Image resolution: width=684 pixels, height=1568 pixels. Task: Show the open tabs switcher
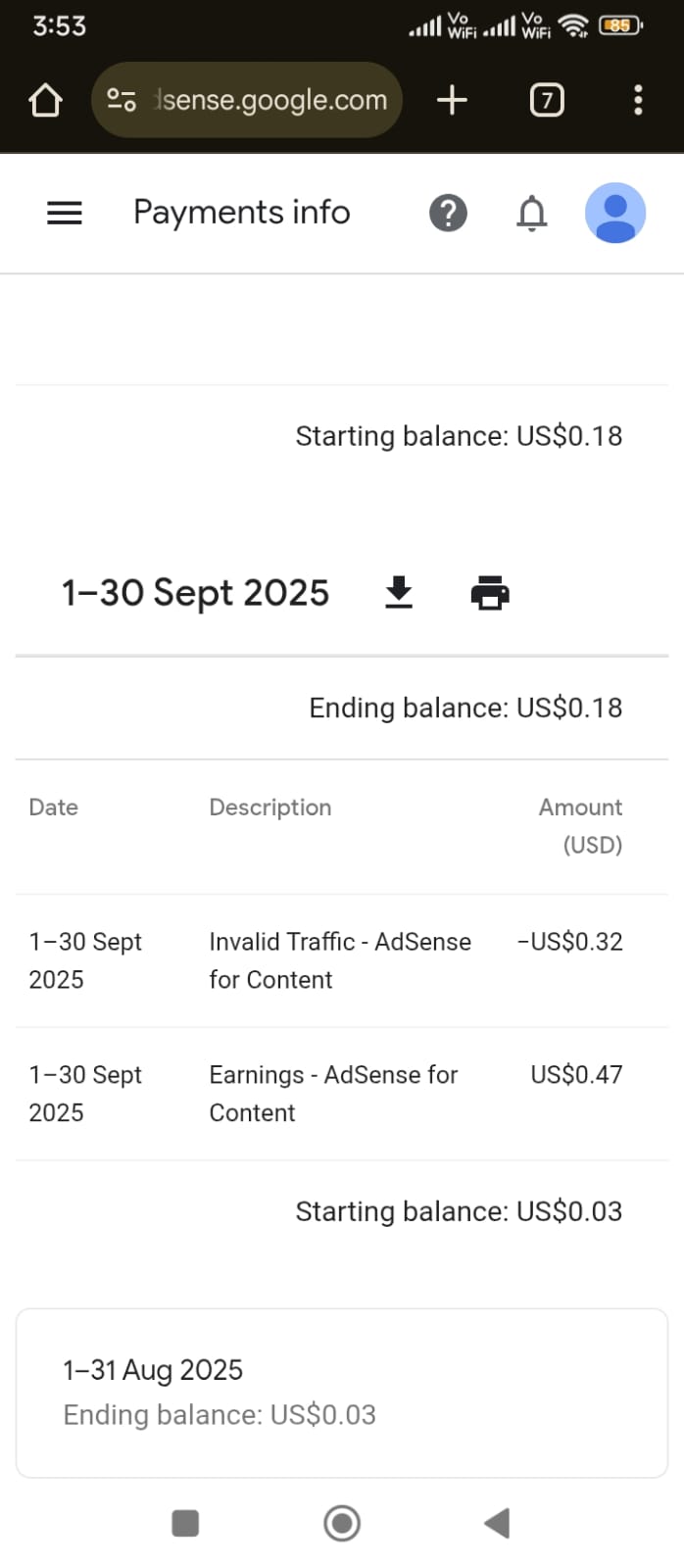(x=547, y=100)
